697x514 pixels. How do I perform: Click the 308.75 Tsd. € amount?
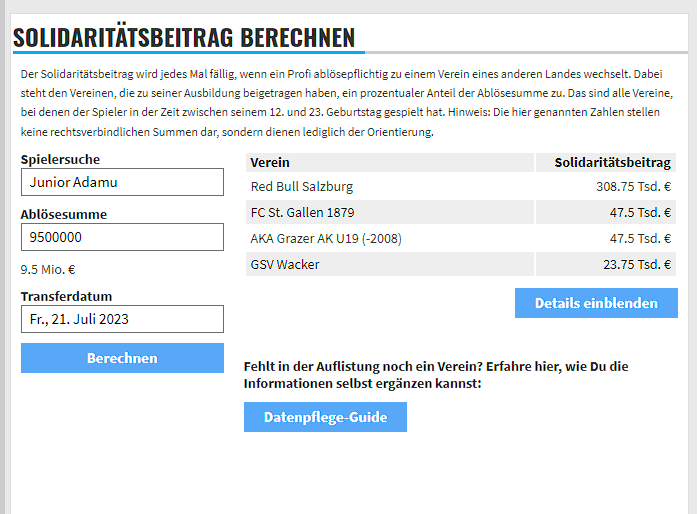click(x=633, y=186)
